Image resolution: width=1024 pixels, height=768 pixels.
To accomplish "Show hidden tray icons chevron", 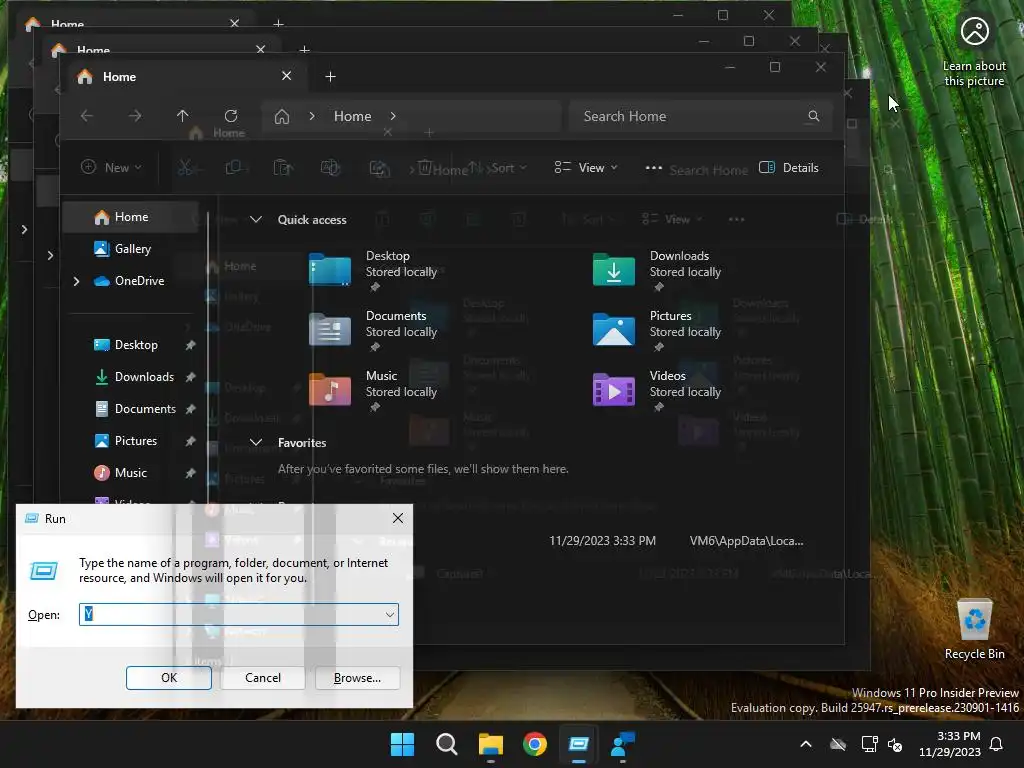I will [x=806, y=744].
